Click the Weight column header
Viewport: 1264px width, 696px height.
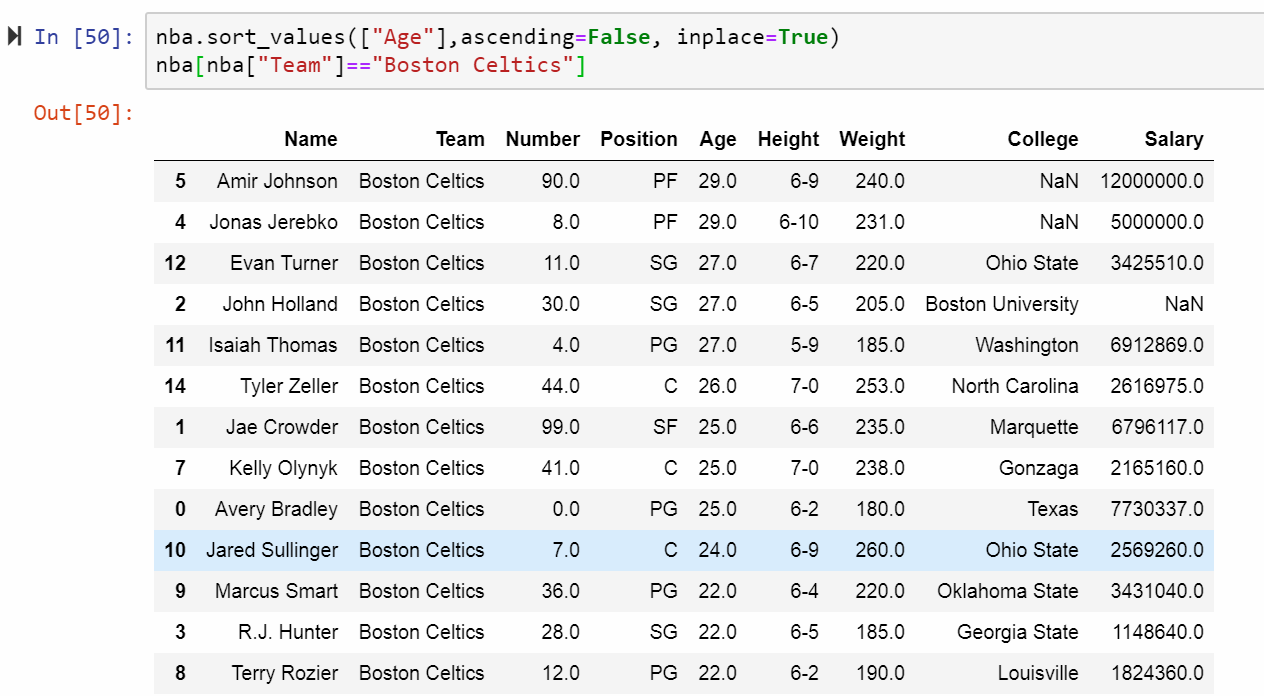pos(872,140)
